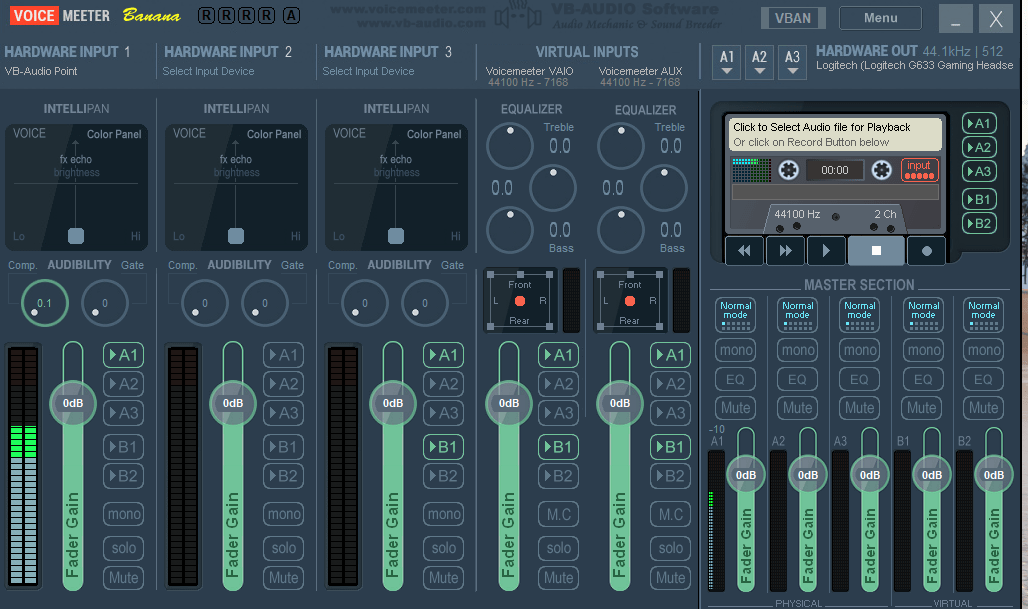This screenshot has height=609, width=1028.
Task: Click the red VAIO surround panner dot
Action: (x=520, y=301)
